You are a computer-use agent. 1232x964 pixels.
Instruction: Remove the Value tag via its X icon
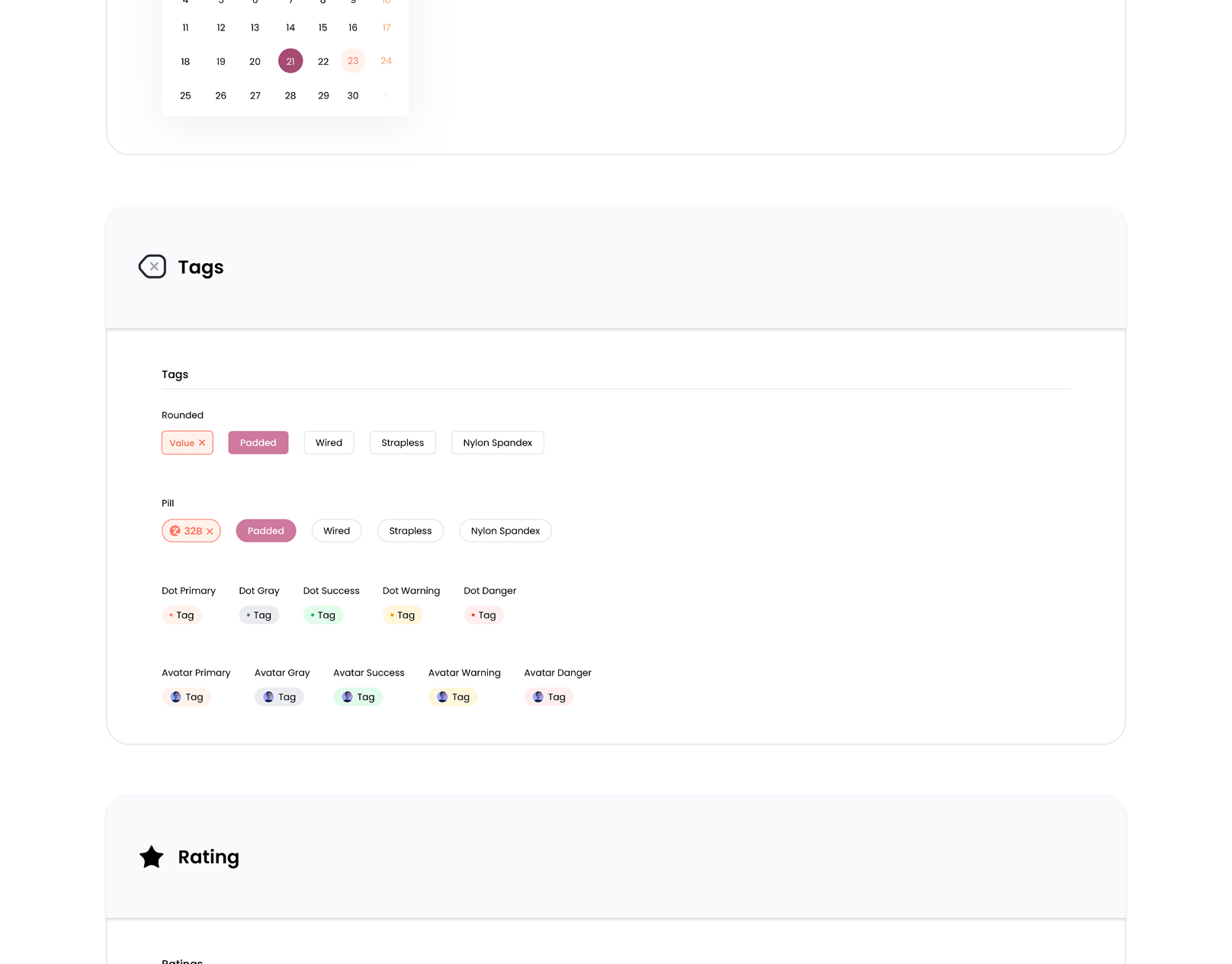click(202, 443)
